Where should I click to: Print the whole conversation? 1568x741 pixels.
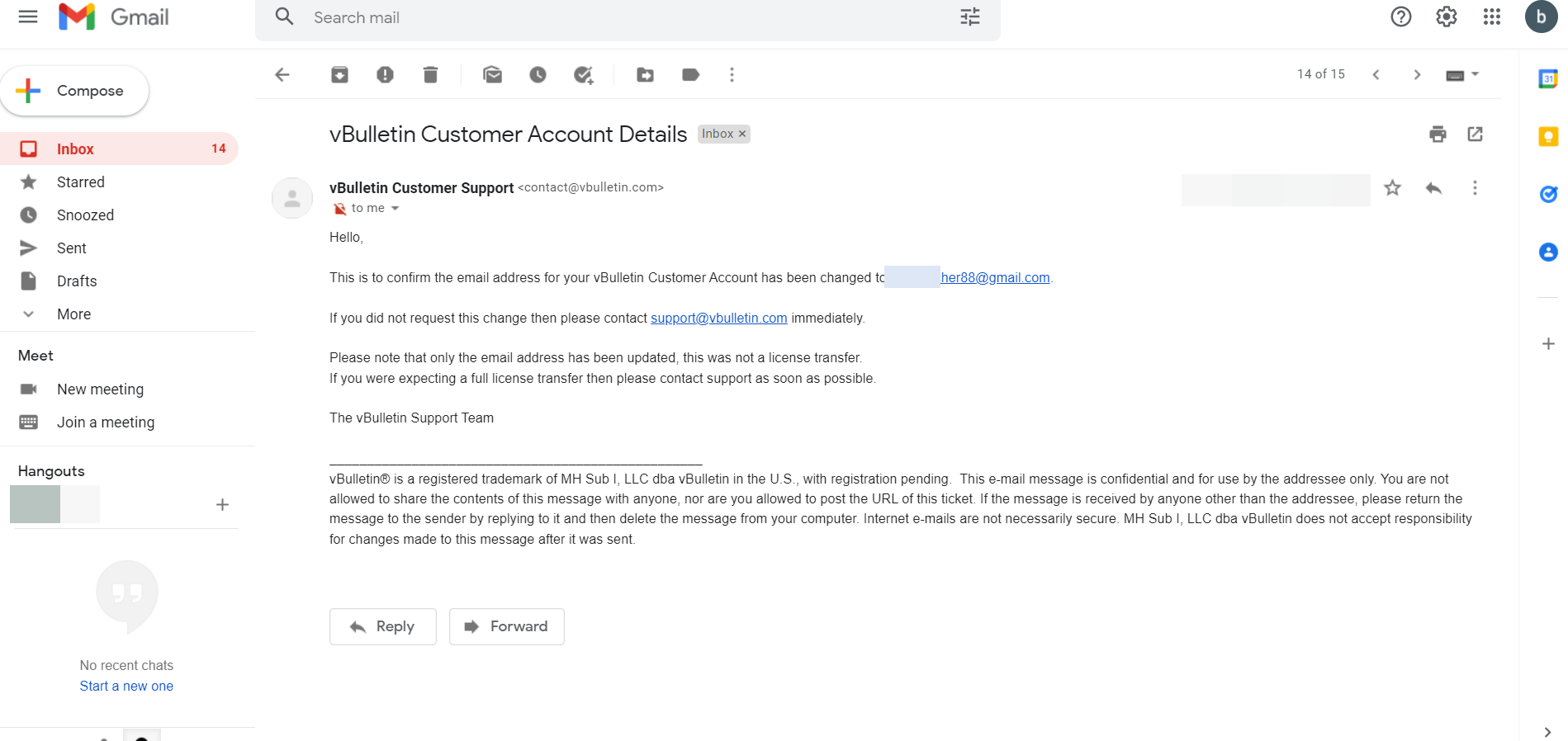(x=1438, y=135)
